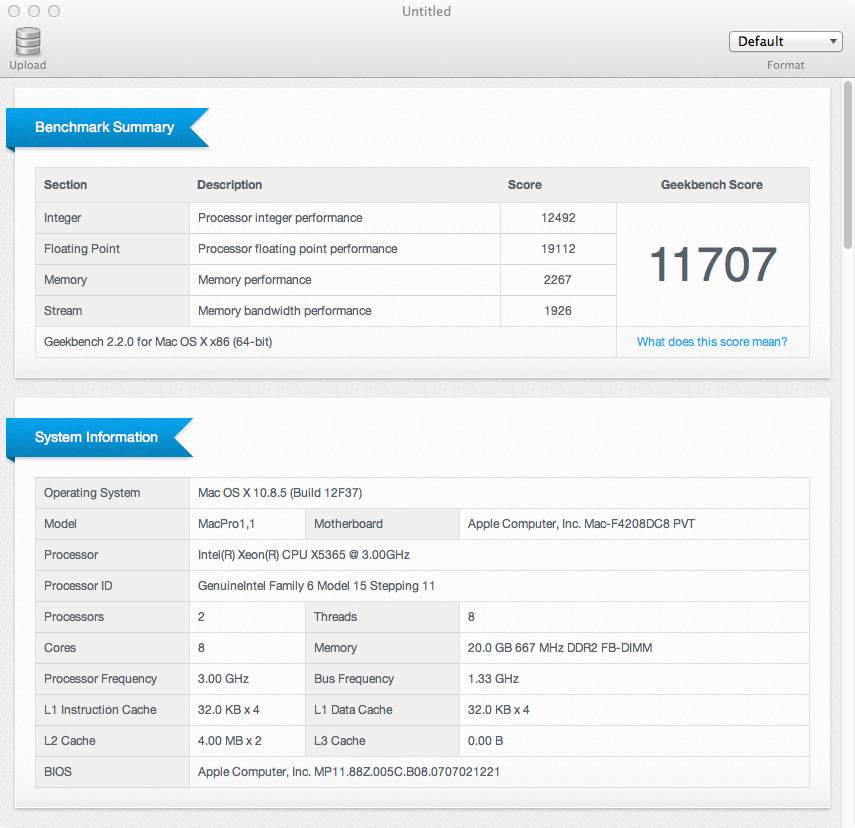Select the Xeon X5365 processor value
The width and height of the screenshot is (855, 828).
pos(303,555)
